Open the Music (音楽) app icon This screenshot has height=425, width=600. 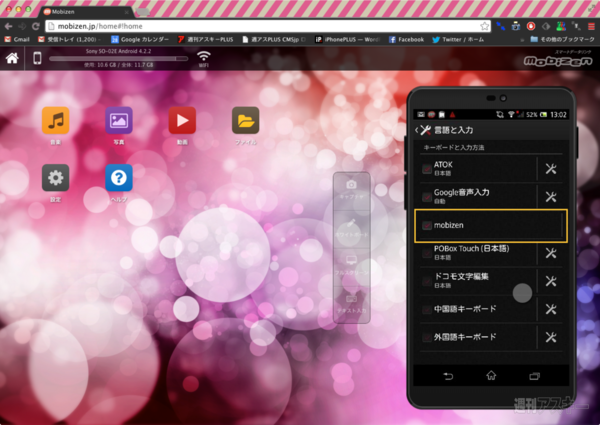[55, 120]
